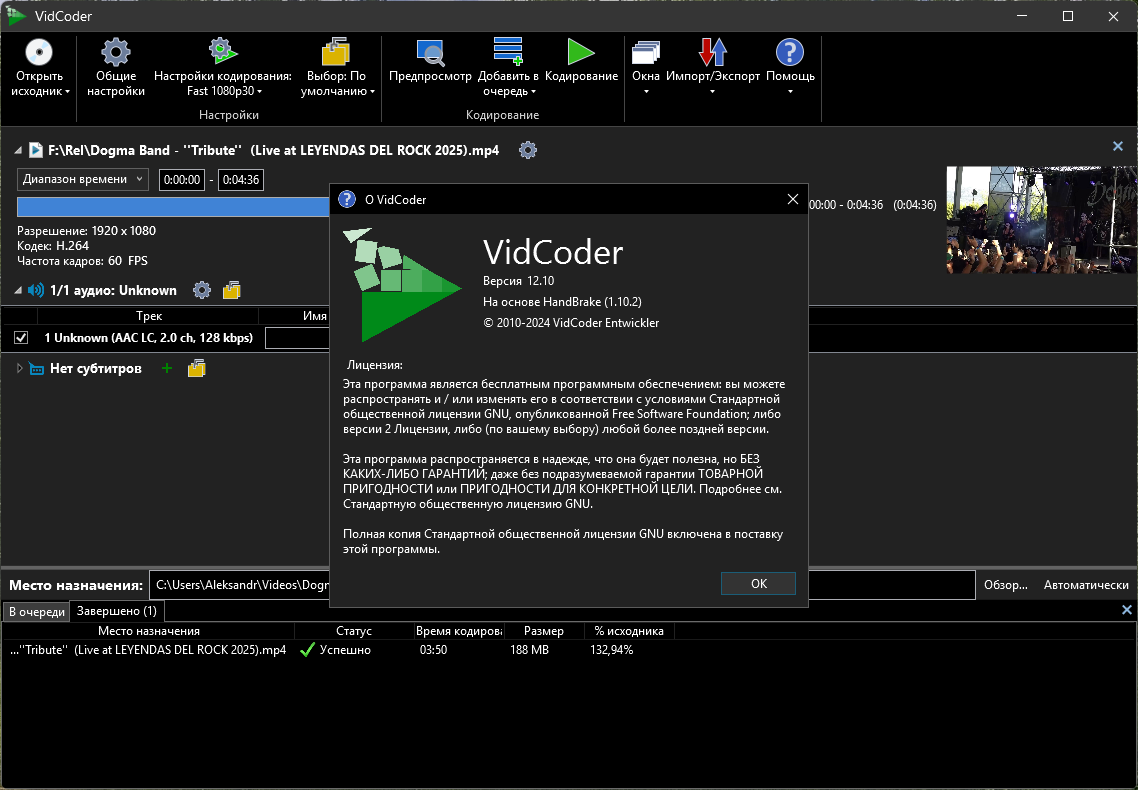Close the queue panel with blue X

[1126, 610]
